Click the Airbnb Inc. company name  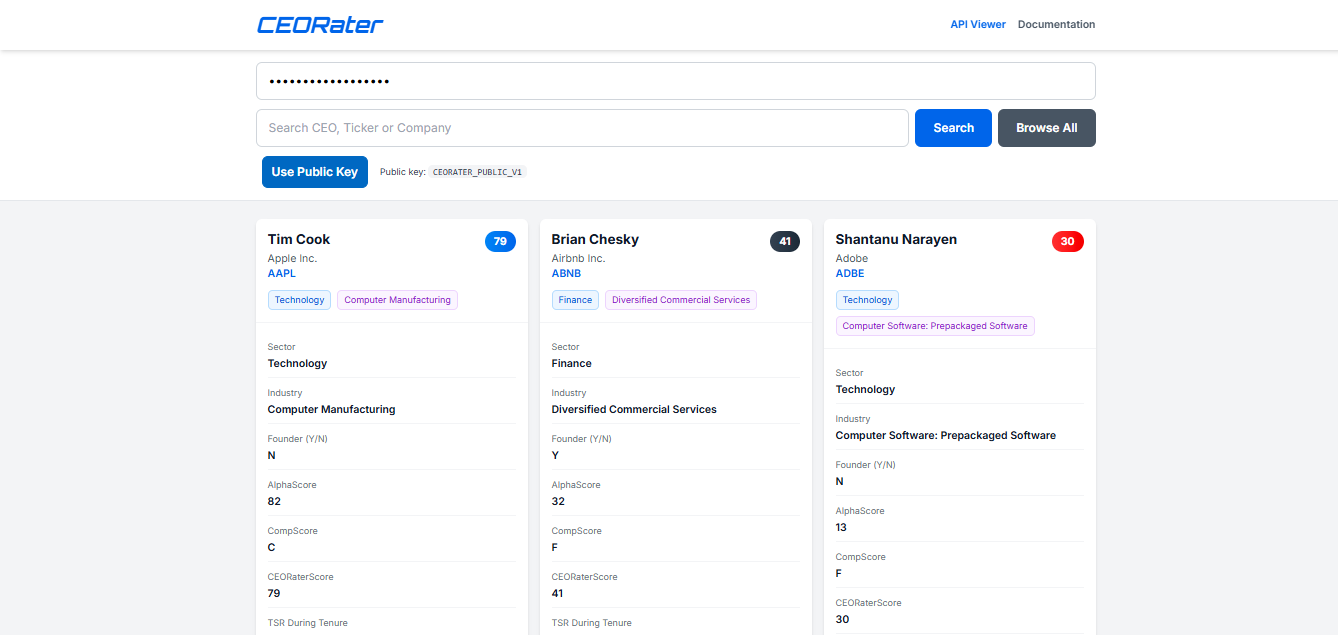(x=578, y=258)
